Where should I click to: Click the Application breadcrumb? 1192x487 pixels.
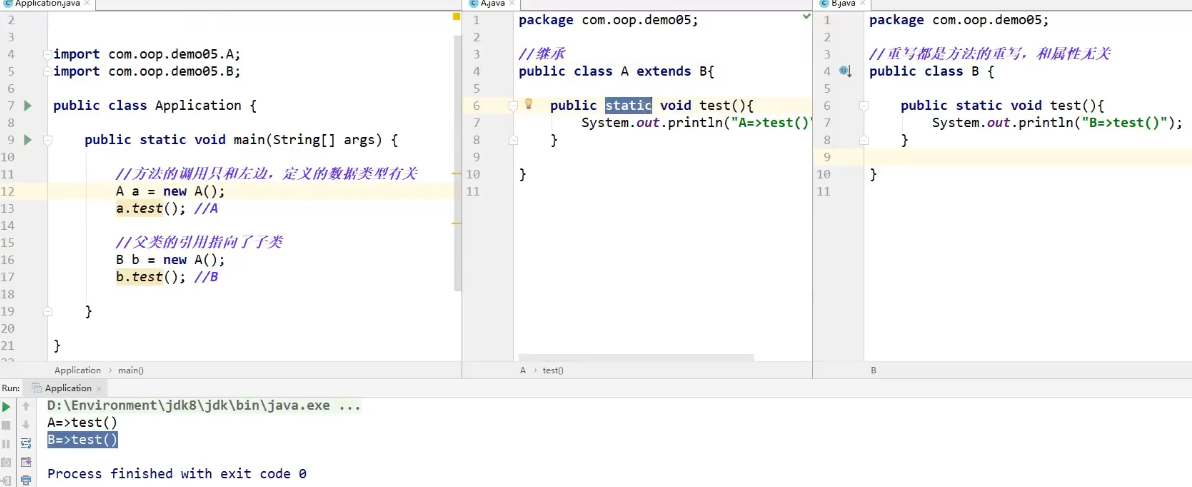[x=78, y=370]
